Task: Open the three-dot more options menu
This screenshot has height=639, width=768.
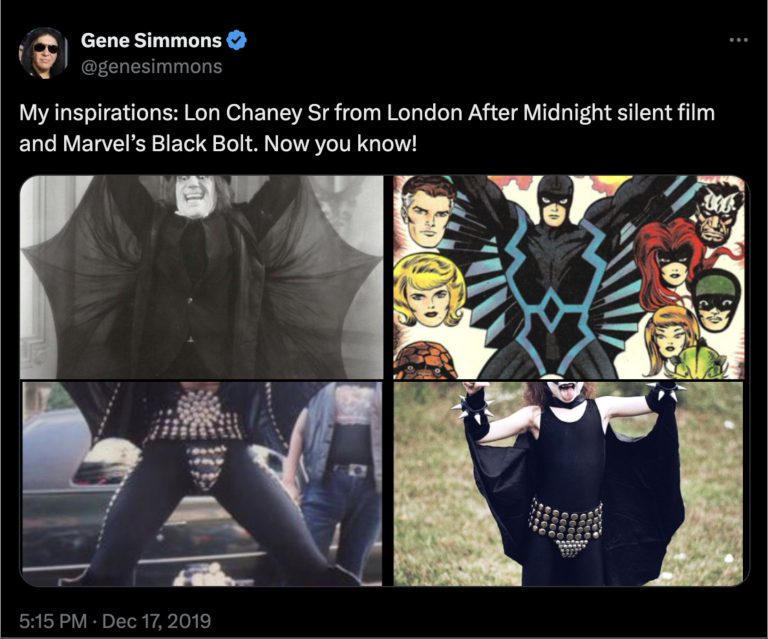Action: (739, 40)
